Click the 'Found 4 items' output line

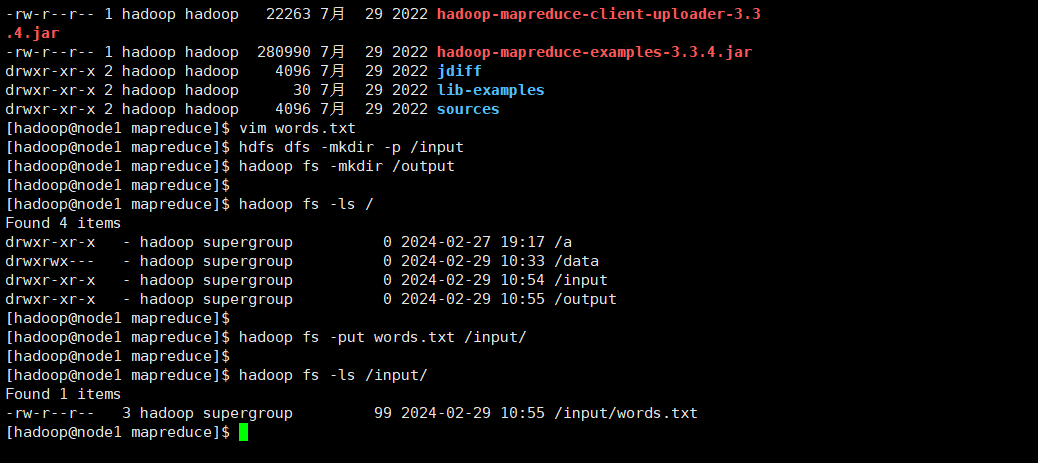(63, 223)
